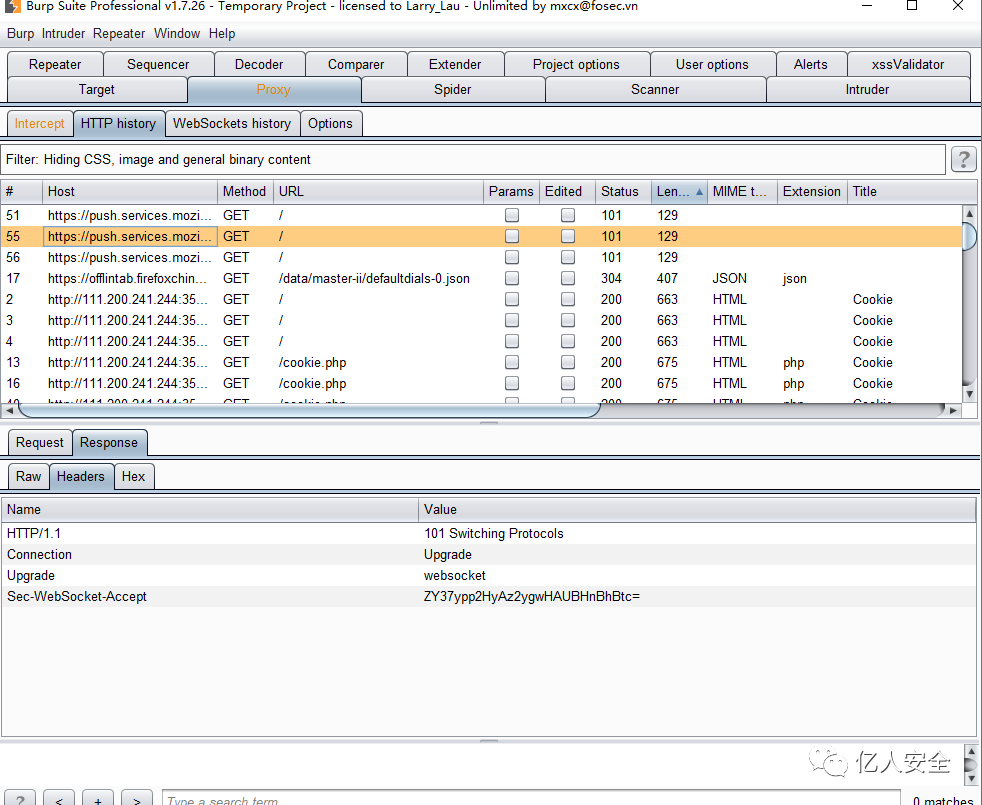This screenshot has height=805, width=982.
Task: Click the Upgrade websocket header row
Action: pos(488,575)
